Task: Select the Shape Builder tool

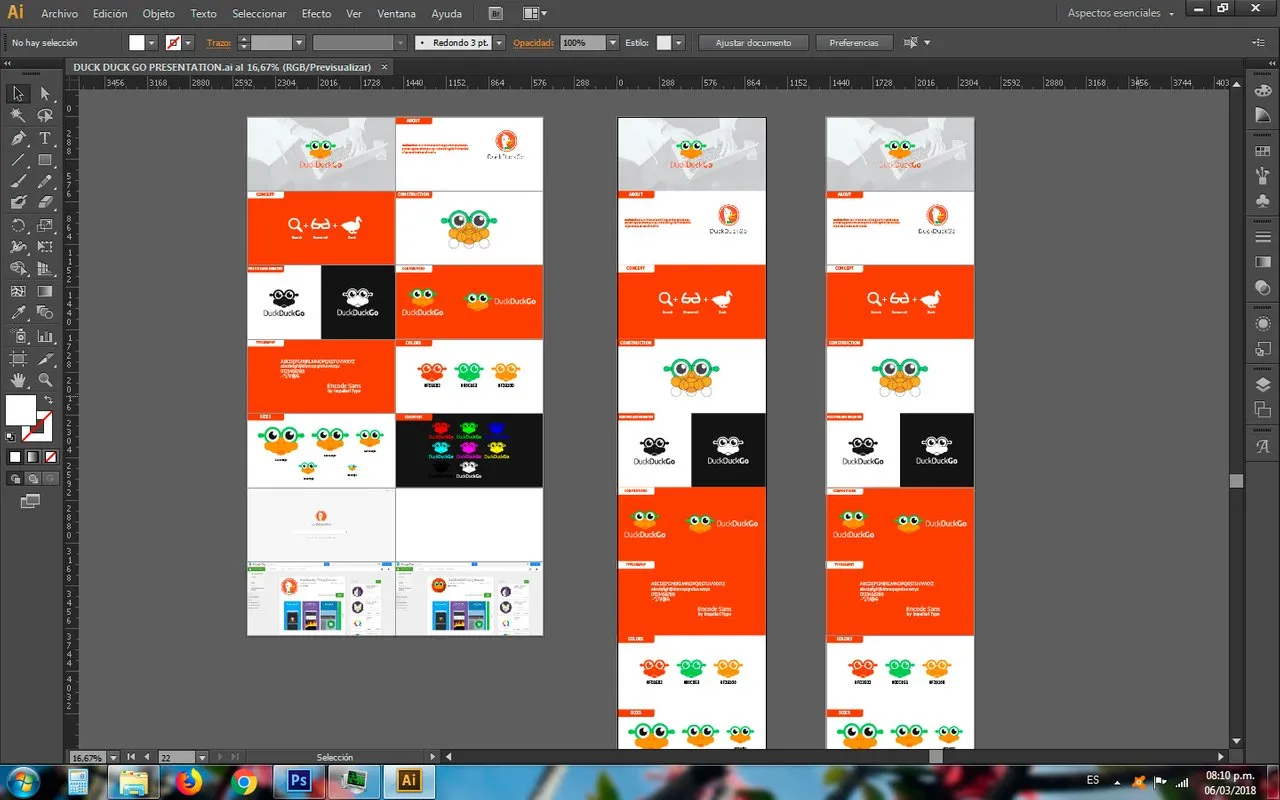Action: coord(18,269)
